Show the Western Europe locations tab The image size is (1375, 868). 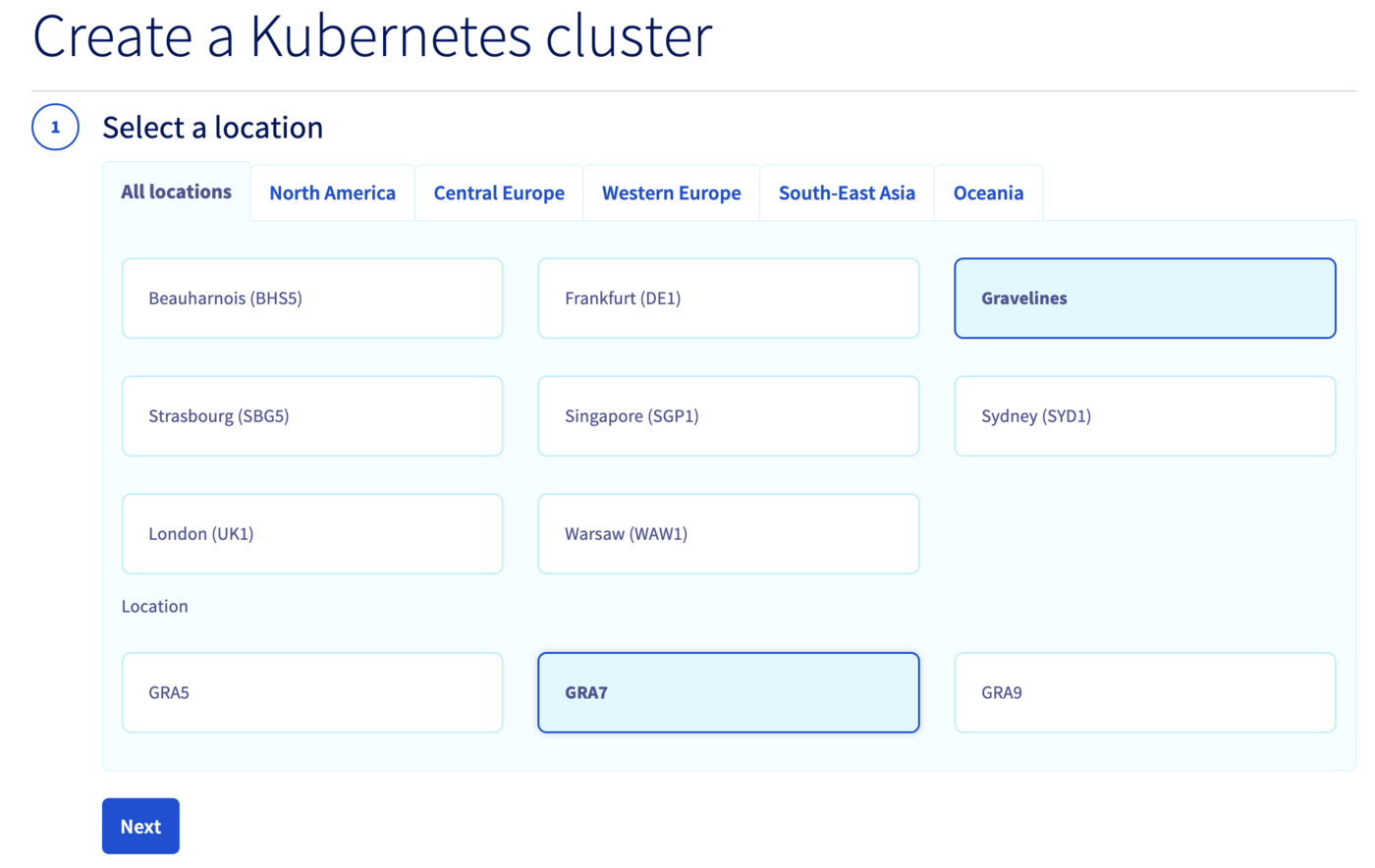coord(671,193)
